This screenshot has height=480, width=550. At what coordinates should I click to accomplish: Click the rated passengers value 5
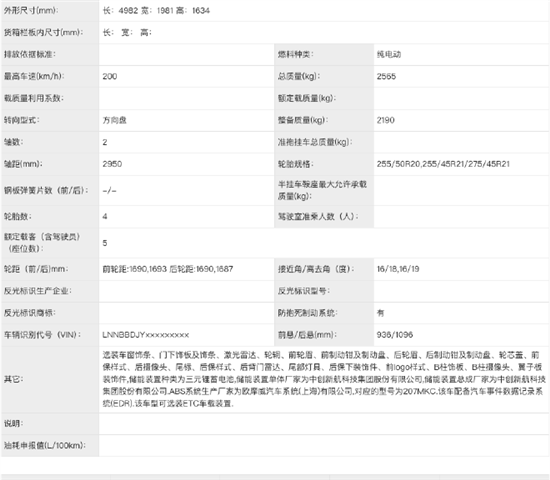[x=105, y=243]
